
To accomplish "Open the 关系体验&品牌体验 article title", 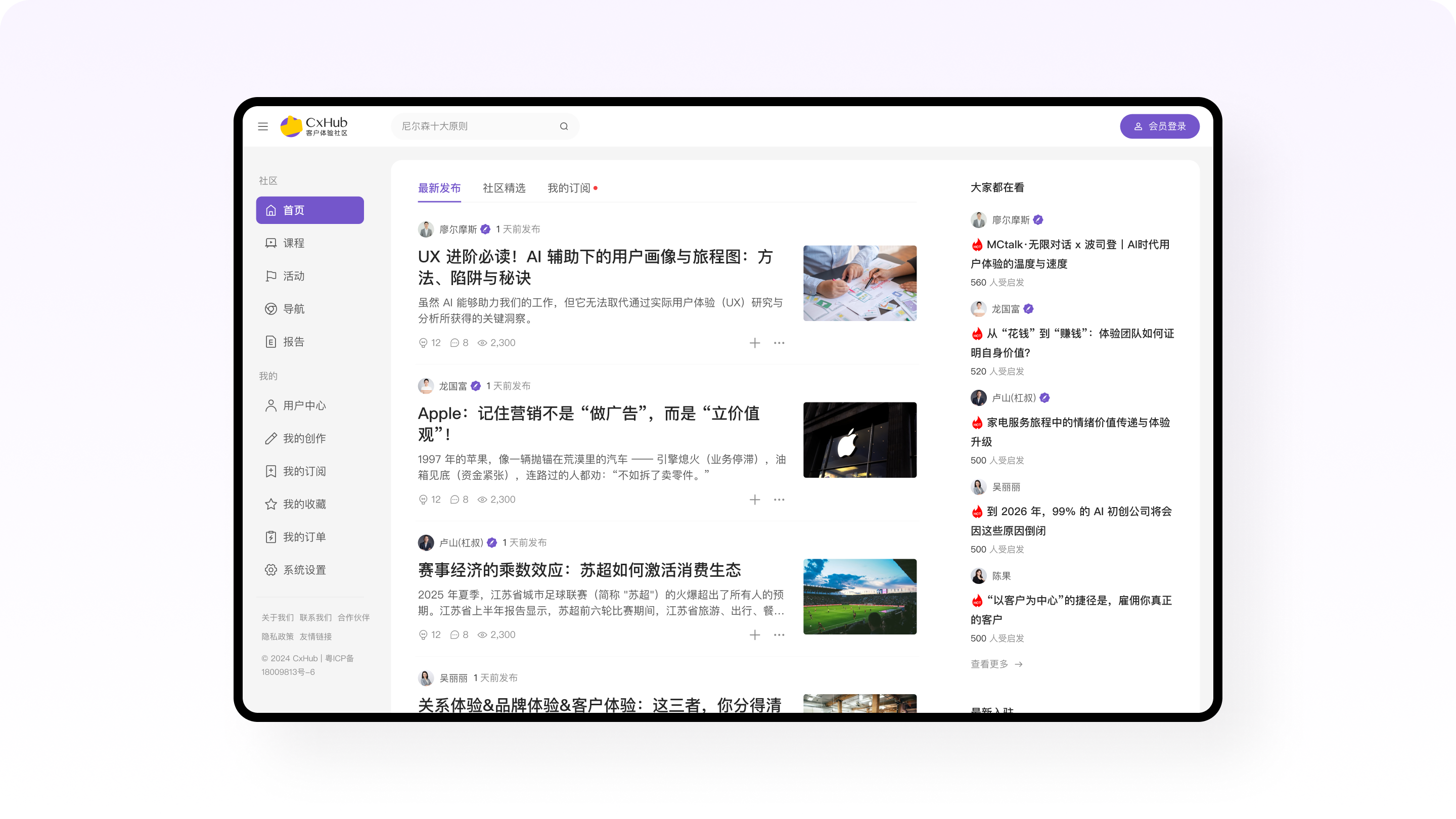I will 600,704.
